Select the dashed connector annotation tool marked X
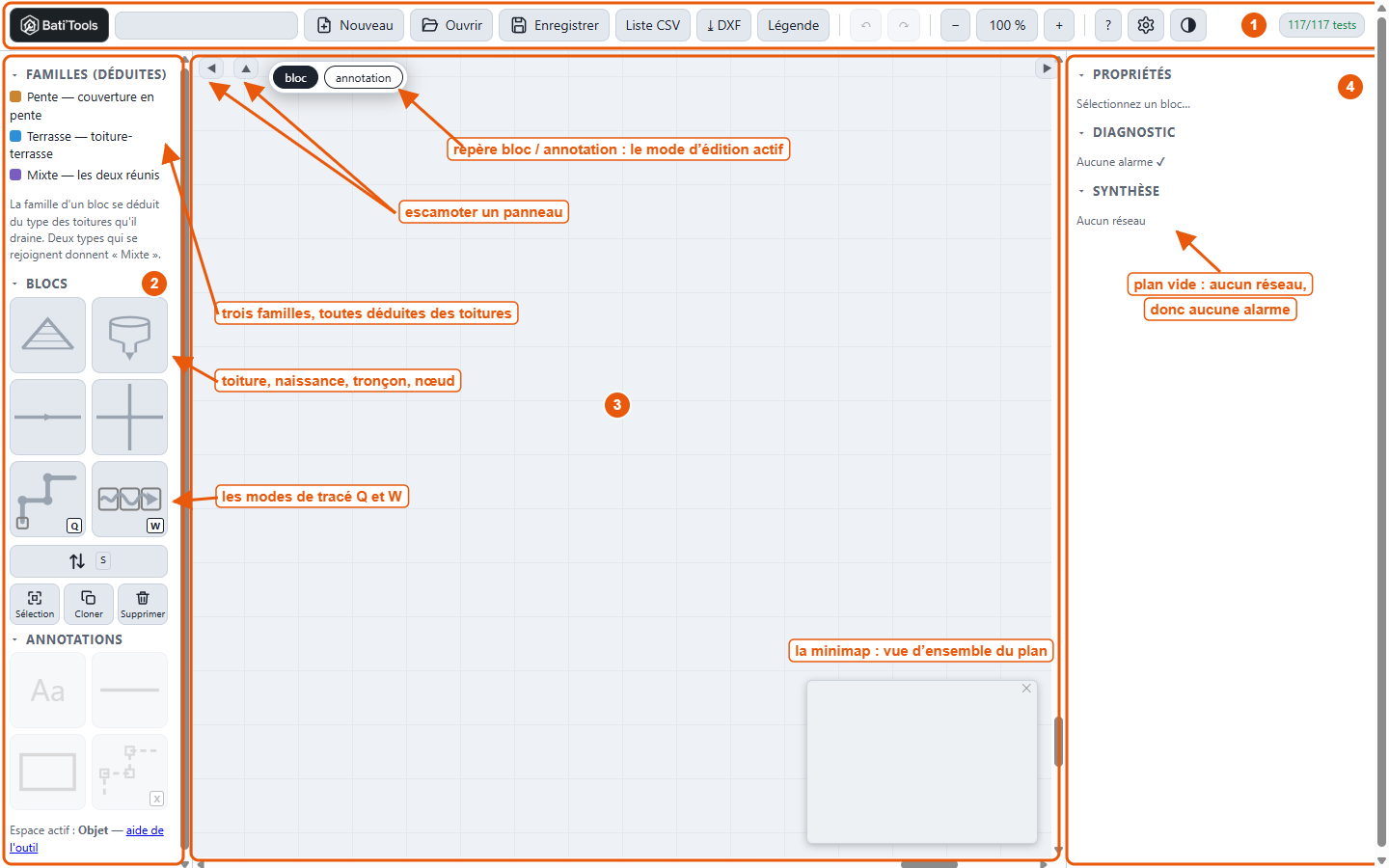 click(129, 772)
